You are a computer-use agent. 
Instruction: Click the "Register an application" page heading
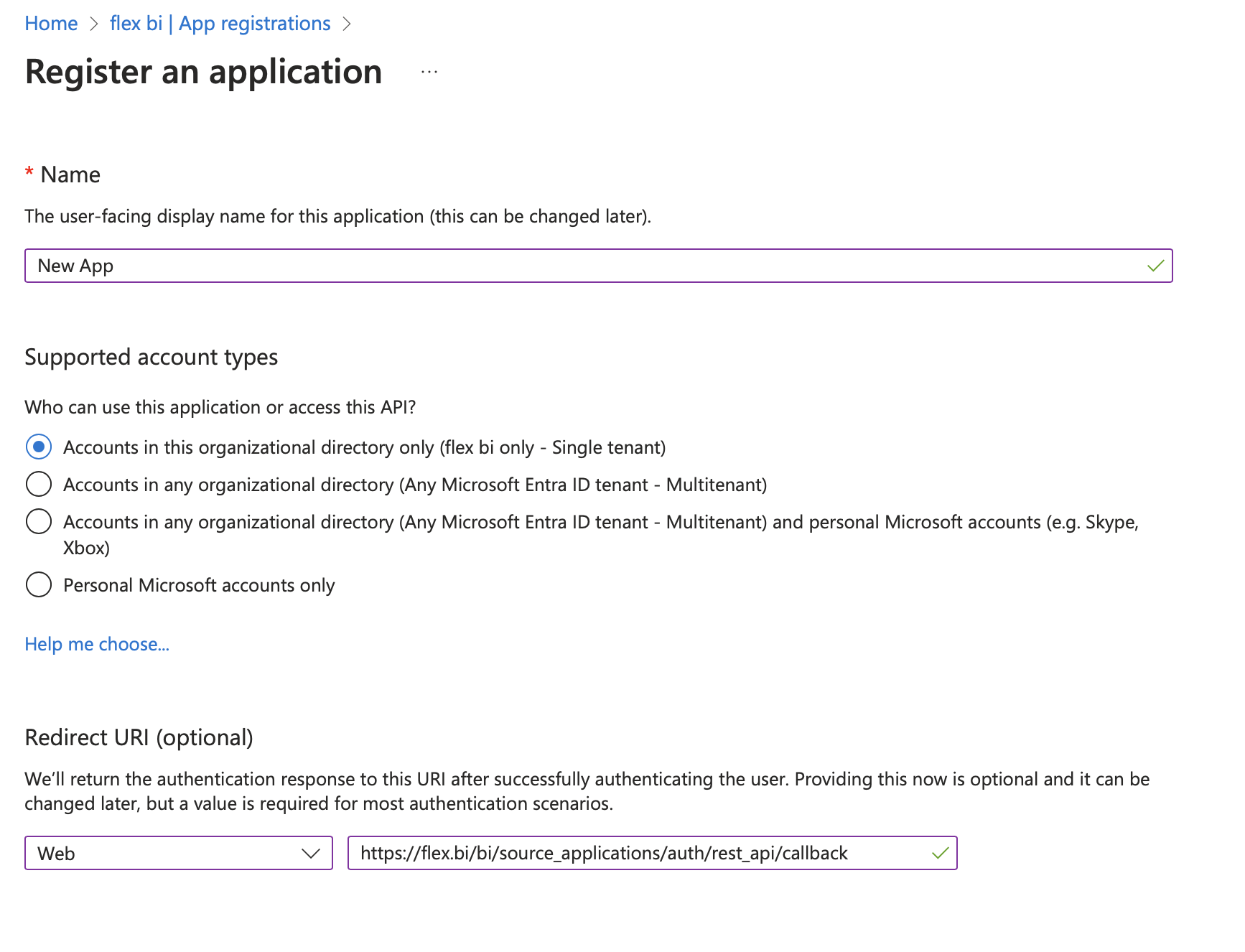(203, 72)
